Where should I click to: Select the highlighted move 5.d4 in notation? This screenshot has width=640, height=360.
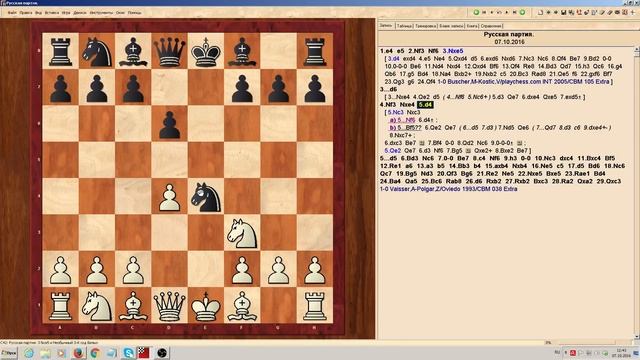425,105
